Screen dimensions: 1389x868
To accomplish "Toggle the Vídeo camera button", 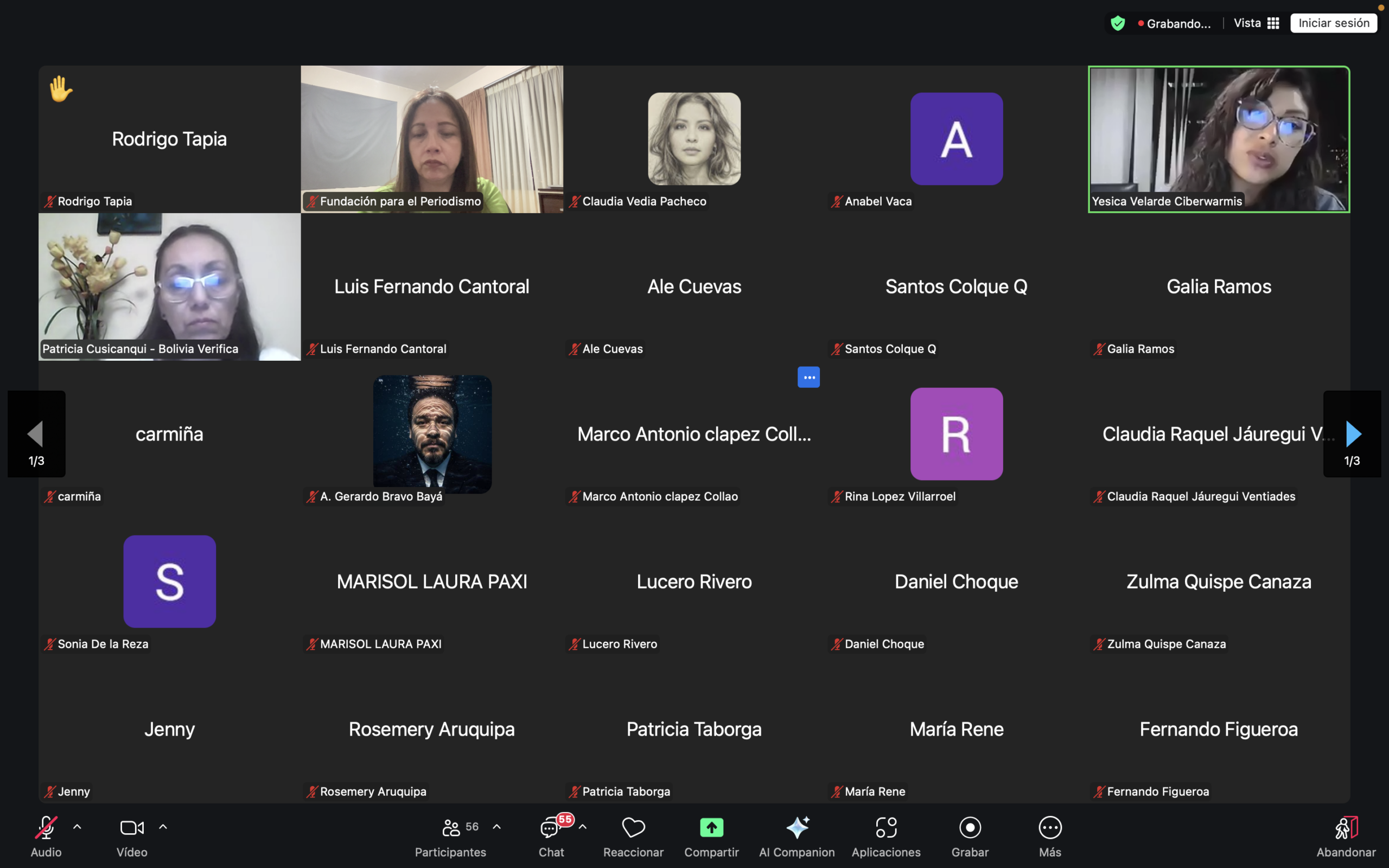I will point(131,827).
